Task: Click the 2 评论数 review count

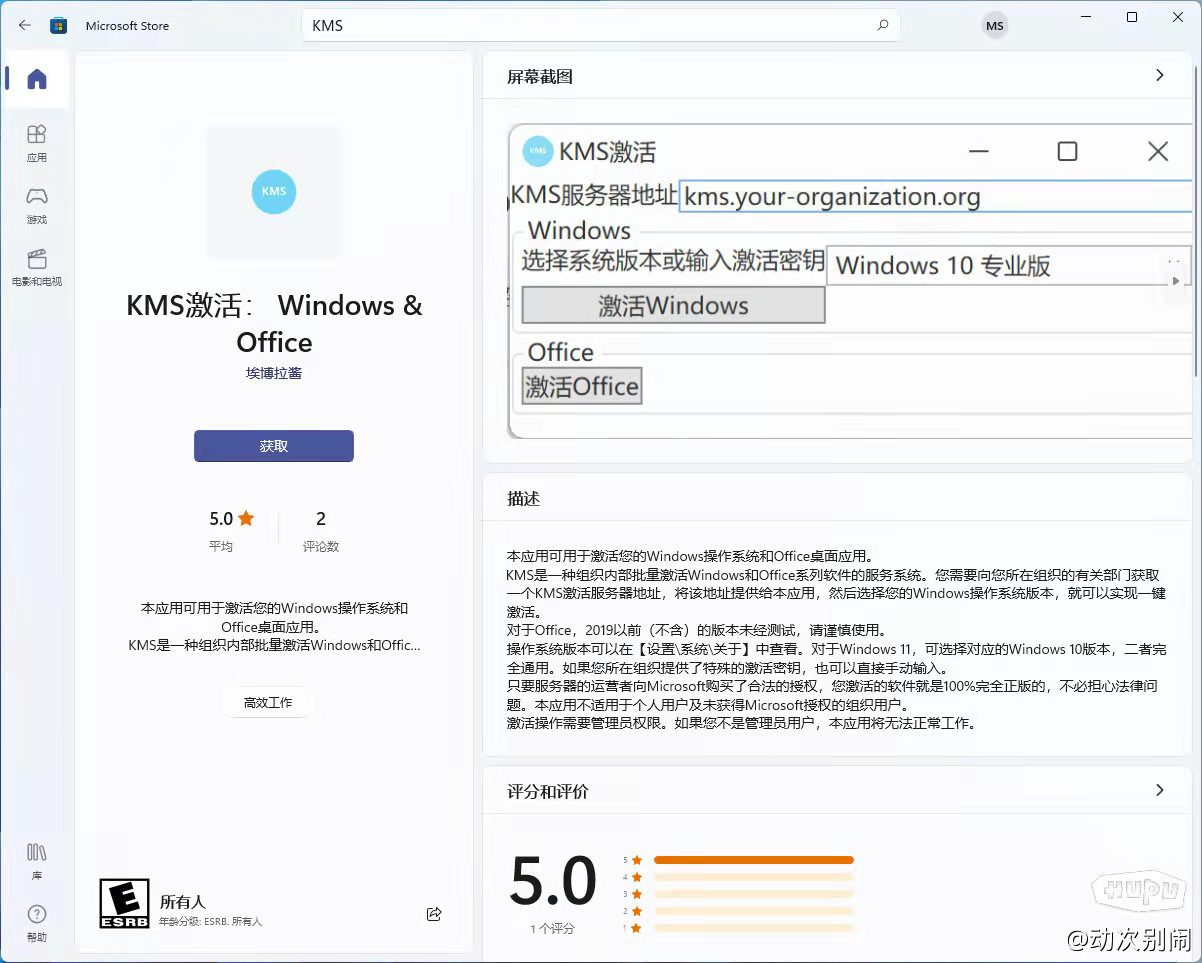Action: pos(321,530)
